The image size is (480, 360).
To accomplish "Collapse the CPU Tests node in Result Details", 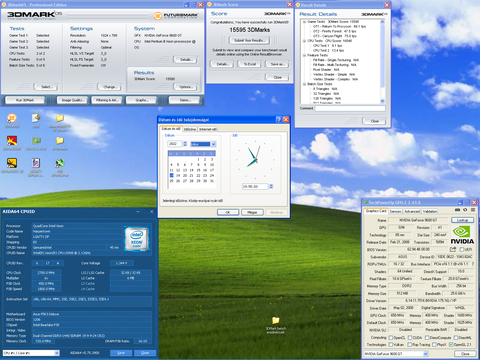I will [304, 41].
